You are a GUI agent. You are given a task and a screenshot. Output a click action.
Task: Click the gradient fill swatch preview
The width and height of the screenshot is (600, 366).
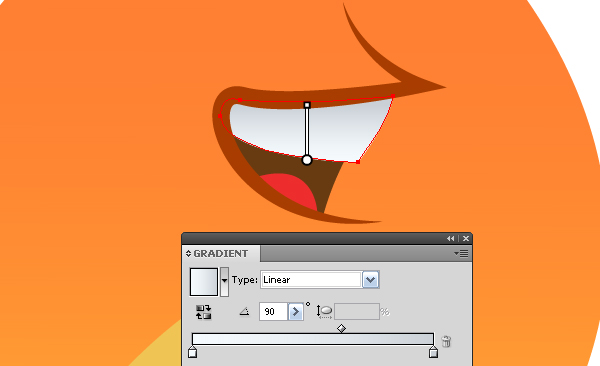click(x=204, y=282)
